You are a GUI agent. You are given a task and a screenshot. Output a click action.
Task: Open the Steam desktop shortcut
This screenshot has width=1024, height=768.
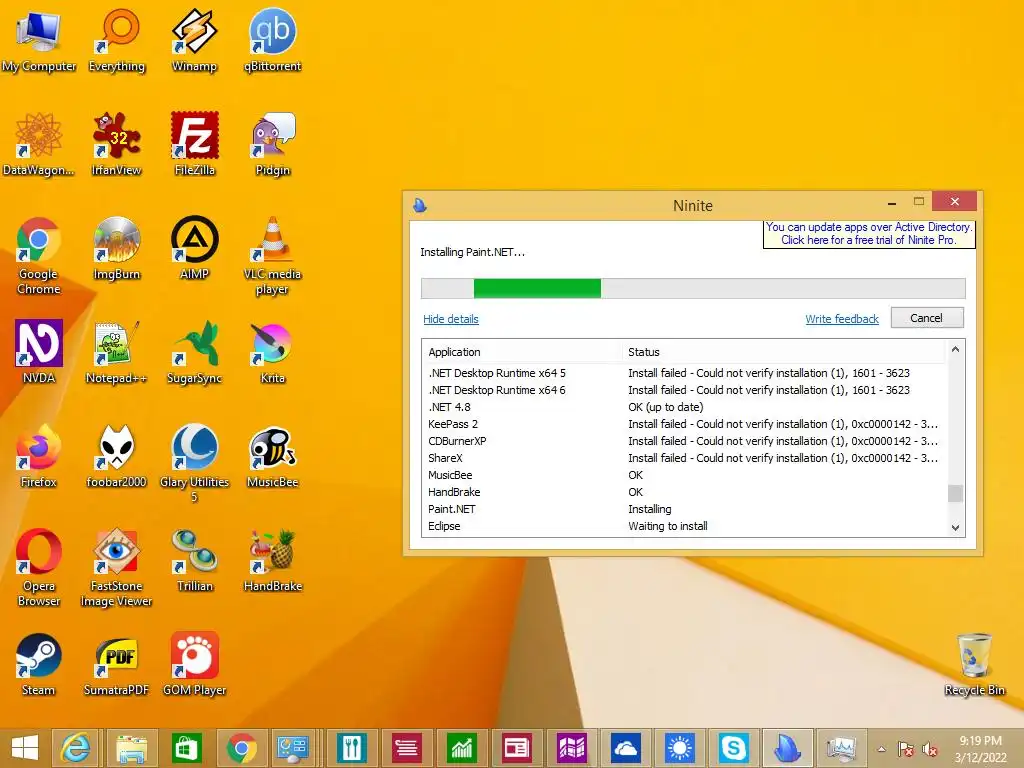[39, 664]
